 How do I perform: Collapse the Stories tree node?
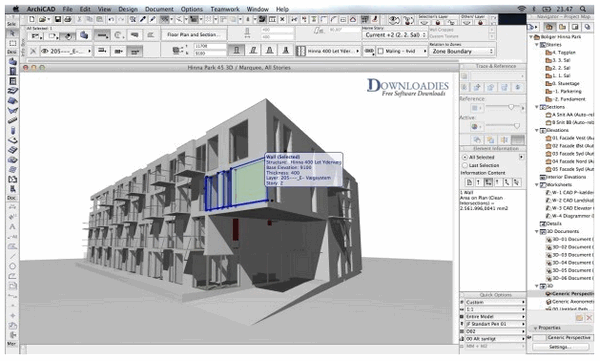click(x=537, y=45)
